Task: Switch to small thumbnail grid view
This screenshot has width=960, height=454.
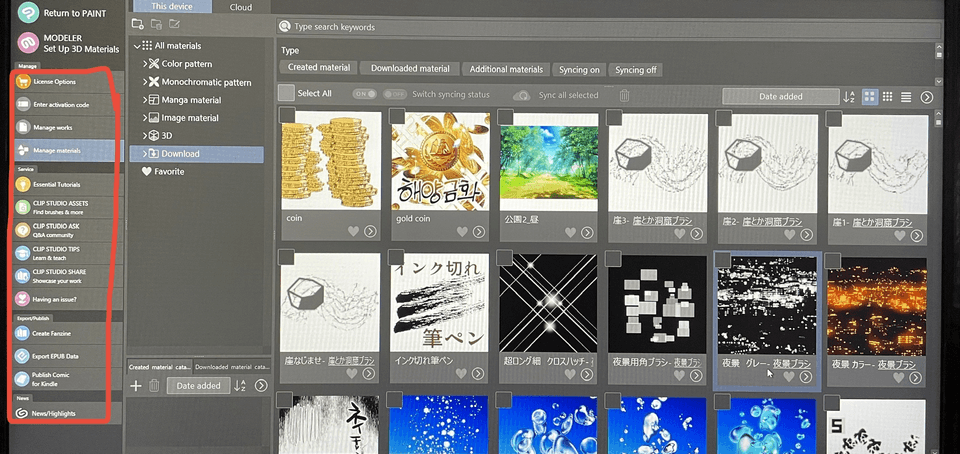Action: point(887,97)
